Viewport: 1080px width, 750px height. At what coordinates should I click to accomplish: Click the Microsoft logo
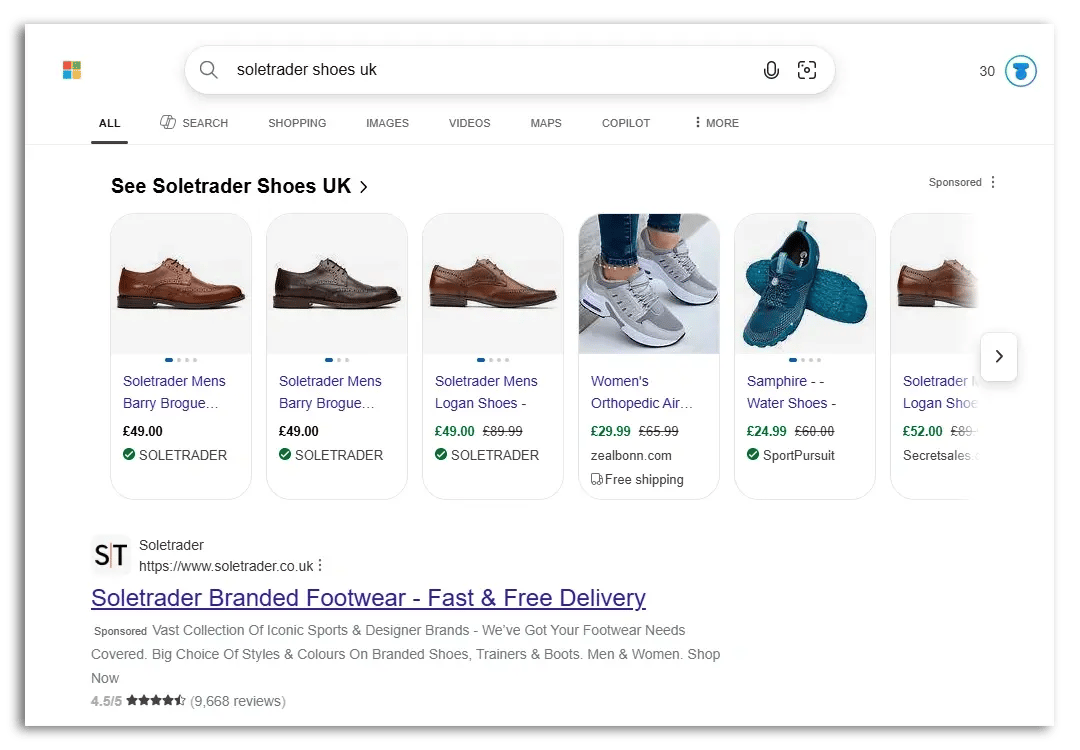[x=71, y=70]
